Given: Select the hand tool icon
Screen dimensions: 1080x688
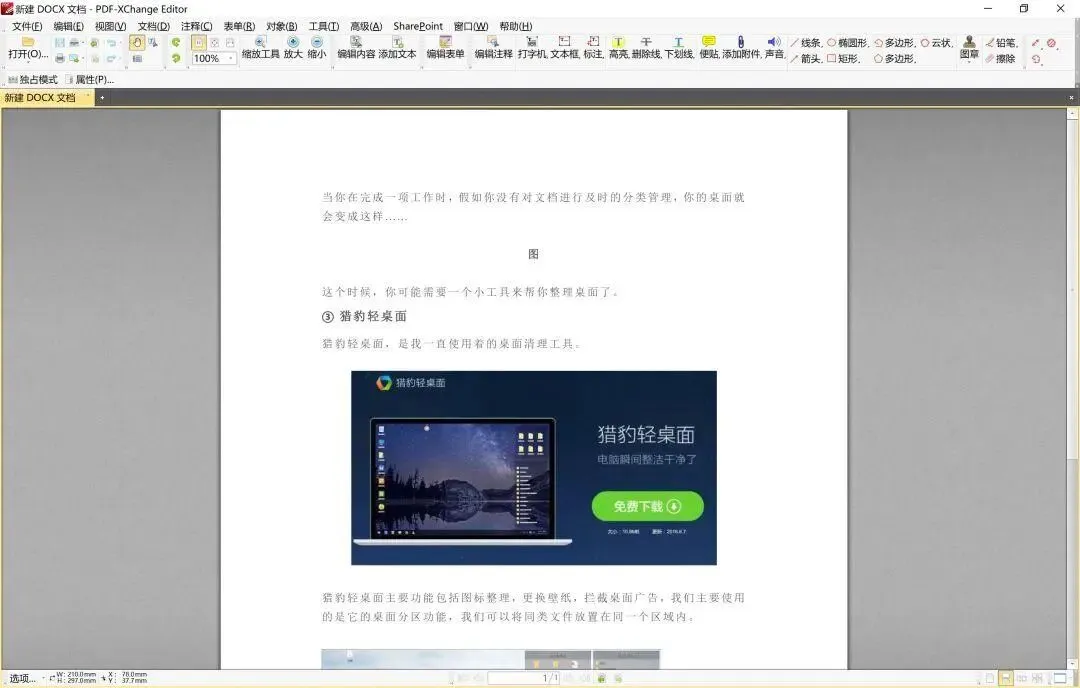Looking at the screenshot, I should [136, 43].
